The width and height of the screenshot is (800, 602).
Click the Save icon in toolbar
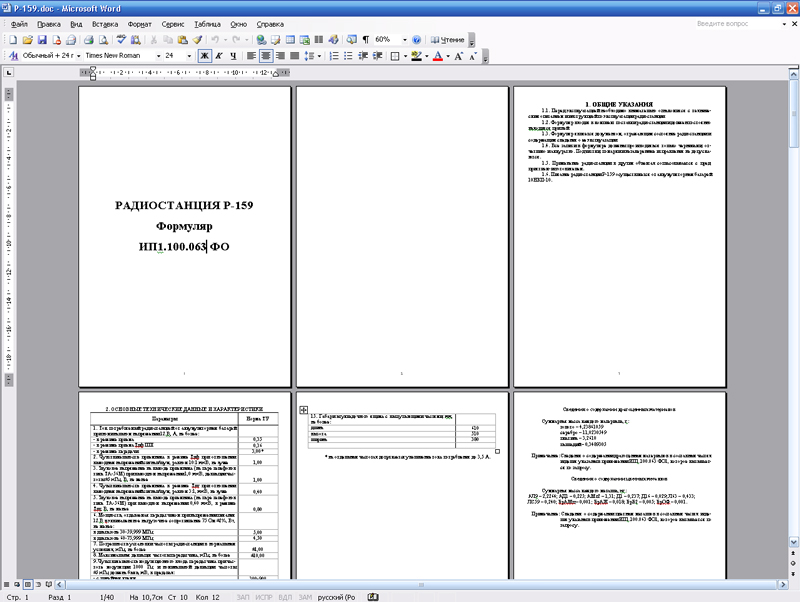42,40
